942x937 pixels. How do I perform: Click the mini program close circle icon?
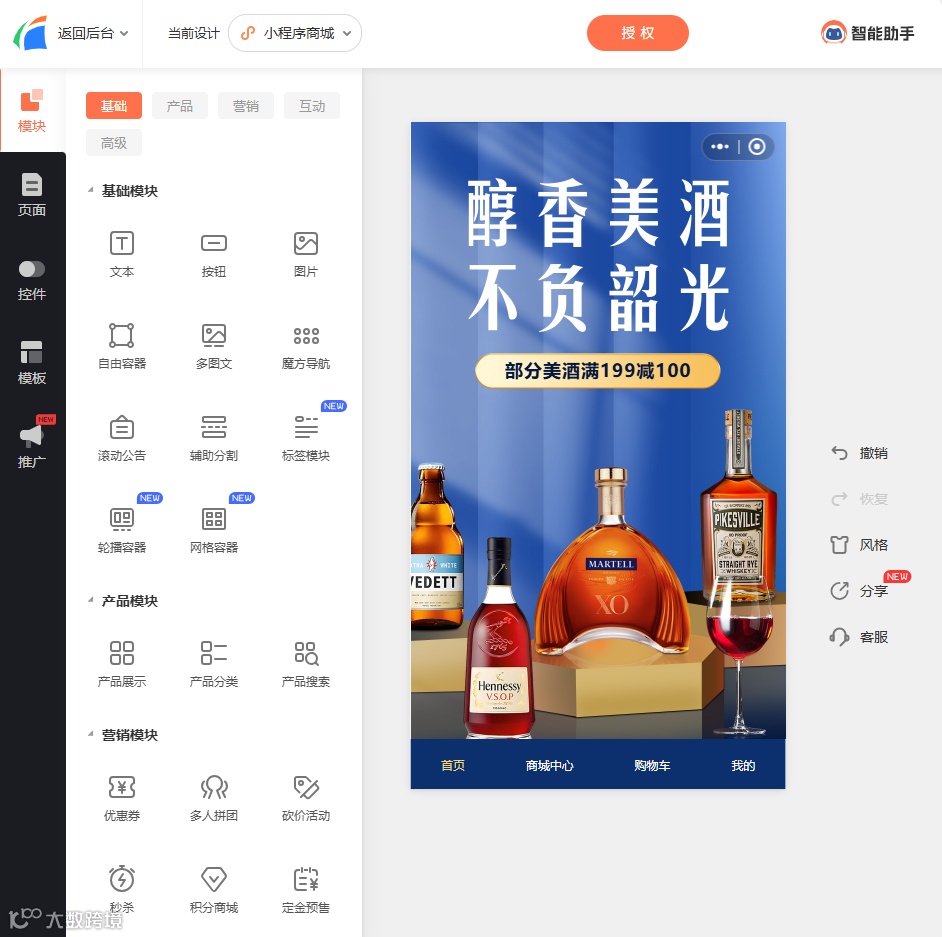[x=757, y=147]
